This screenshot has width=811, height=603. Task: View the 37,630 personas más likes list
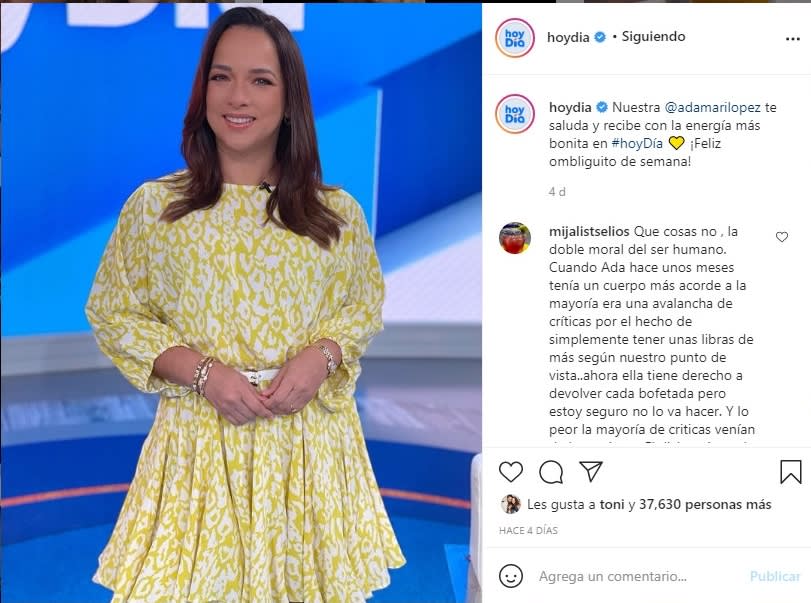[705, 504]
